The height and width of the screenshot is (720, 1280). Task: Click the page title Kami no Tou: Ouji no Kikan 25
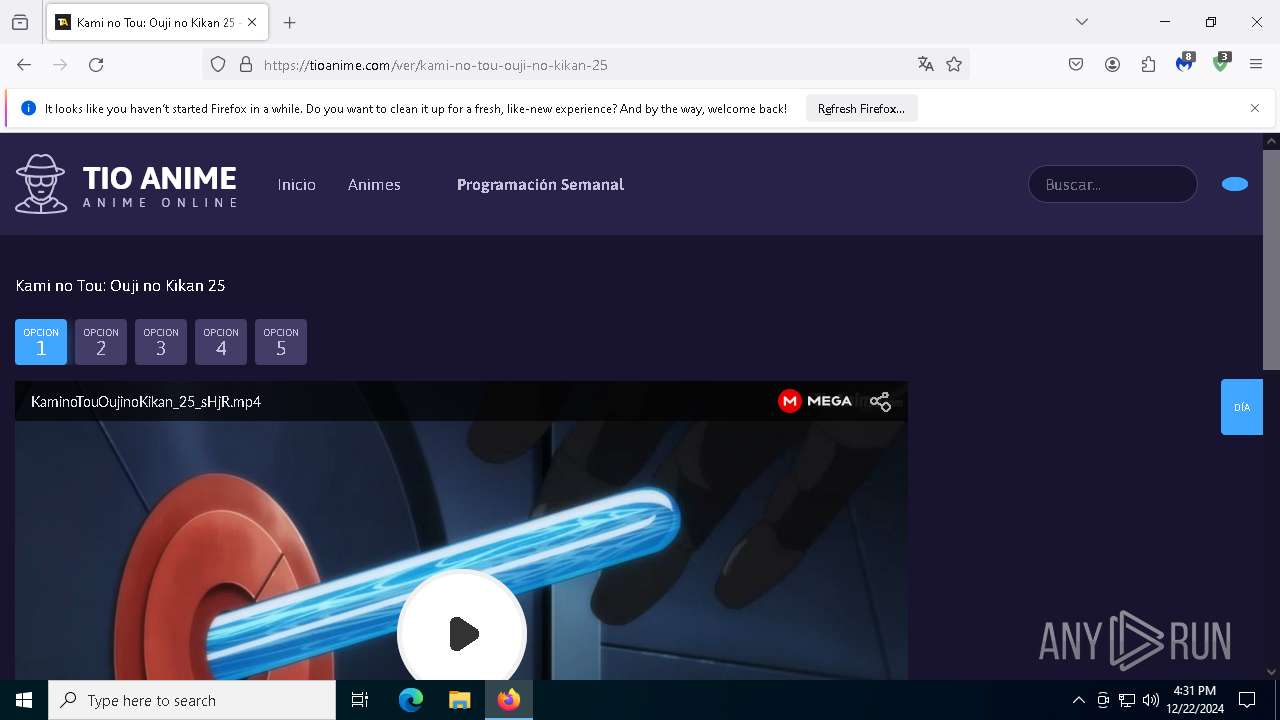(120, 286)
